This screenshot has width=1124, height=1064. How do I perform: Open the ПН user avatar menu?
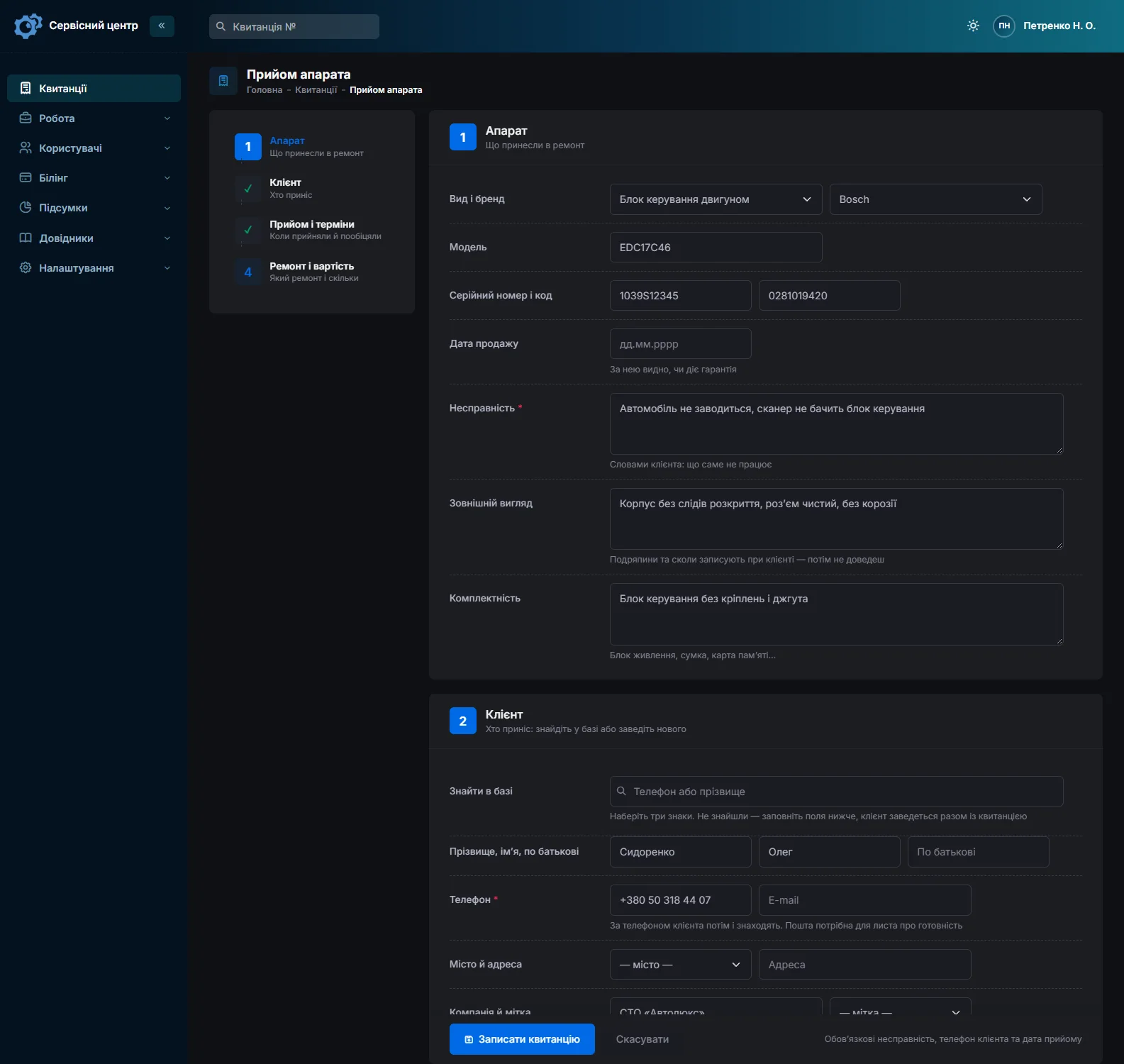click(1004, 26)
